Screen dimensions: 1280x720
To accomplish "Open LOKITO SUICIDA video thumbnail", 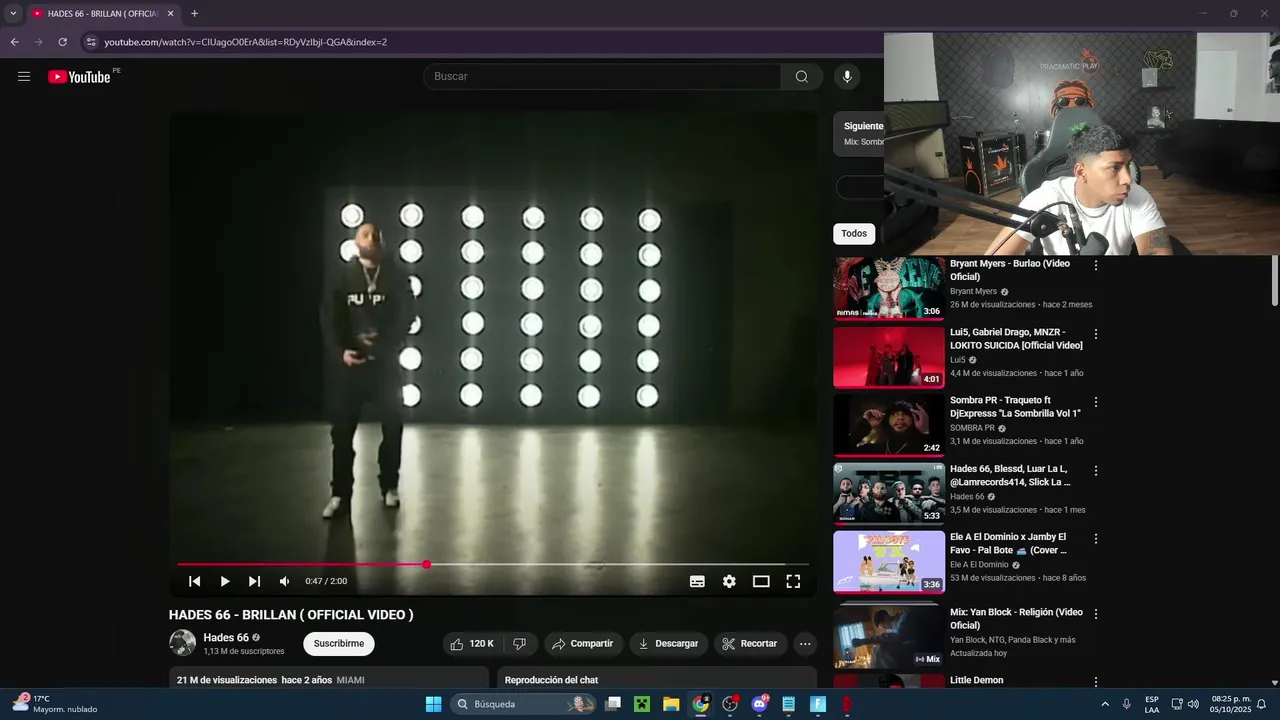I will (x=889, y=357).
